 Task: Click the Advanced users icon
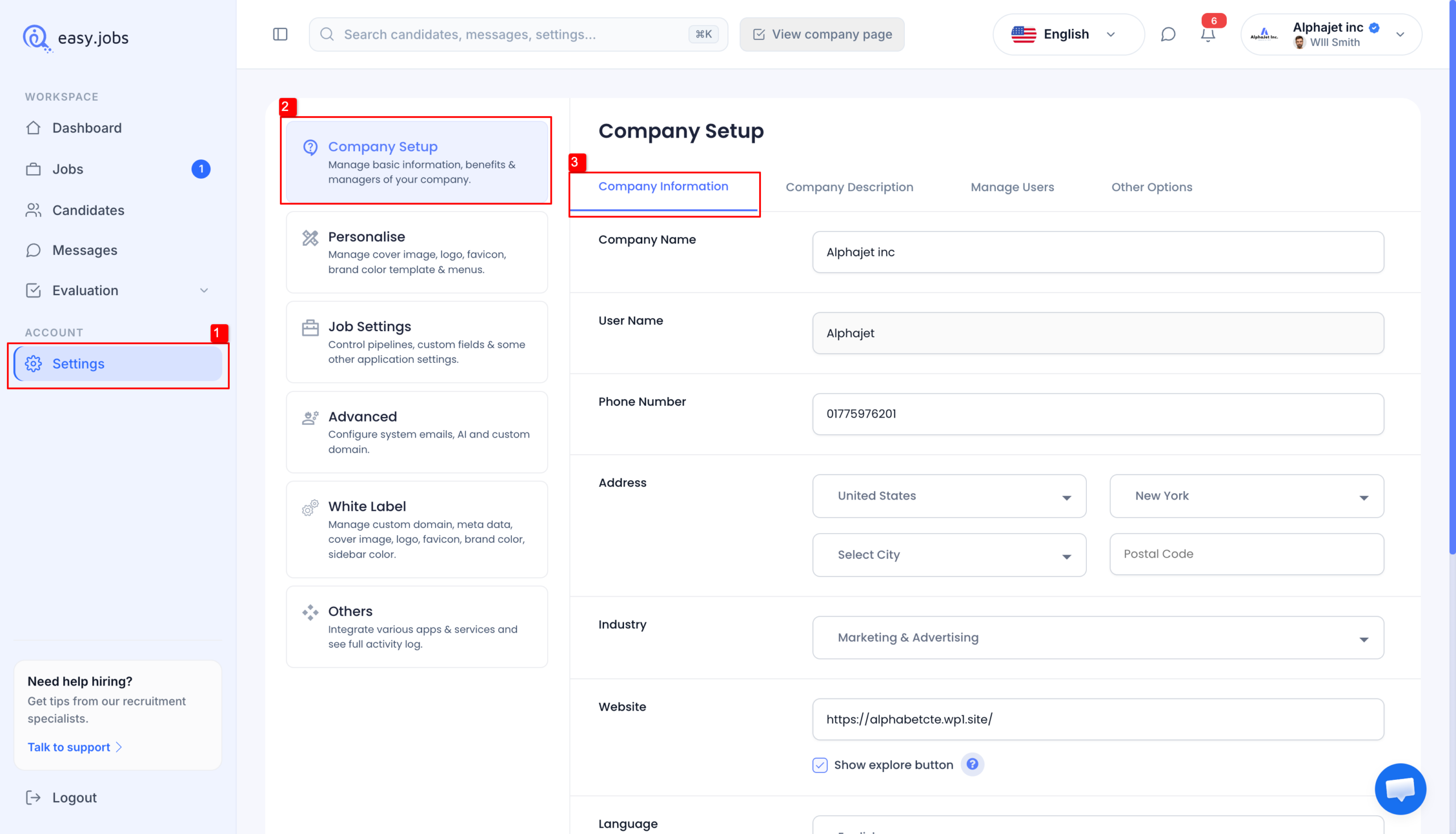pyautogui.click(x=311, y=418)
